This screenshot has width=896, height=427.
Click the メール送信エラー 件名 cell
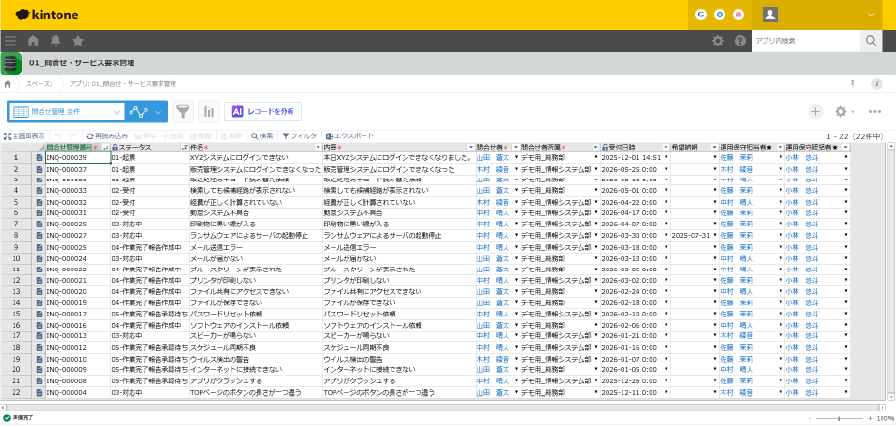pyautogui.click(x=255, y=248)
